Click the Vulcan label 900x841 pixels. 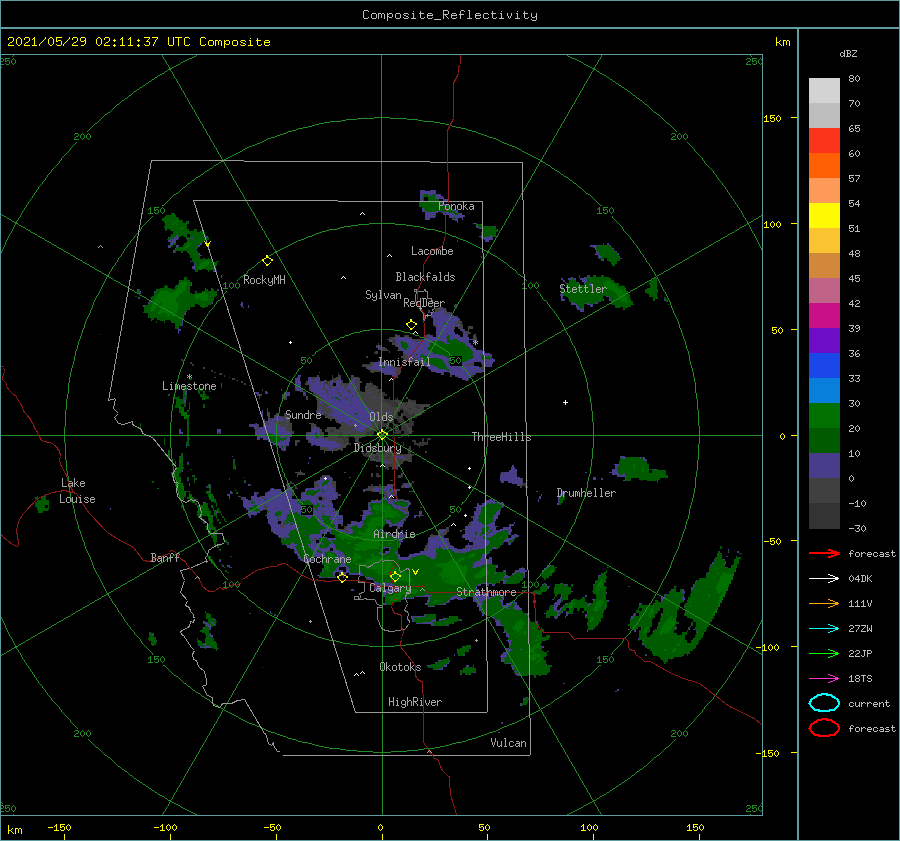point(509,743)
